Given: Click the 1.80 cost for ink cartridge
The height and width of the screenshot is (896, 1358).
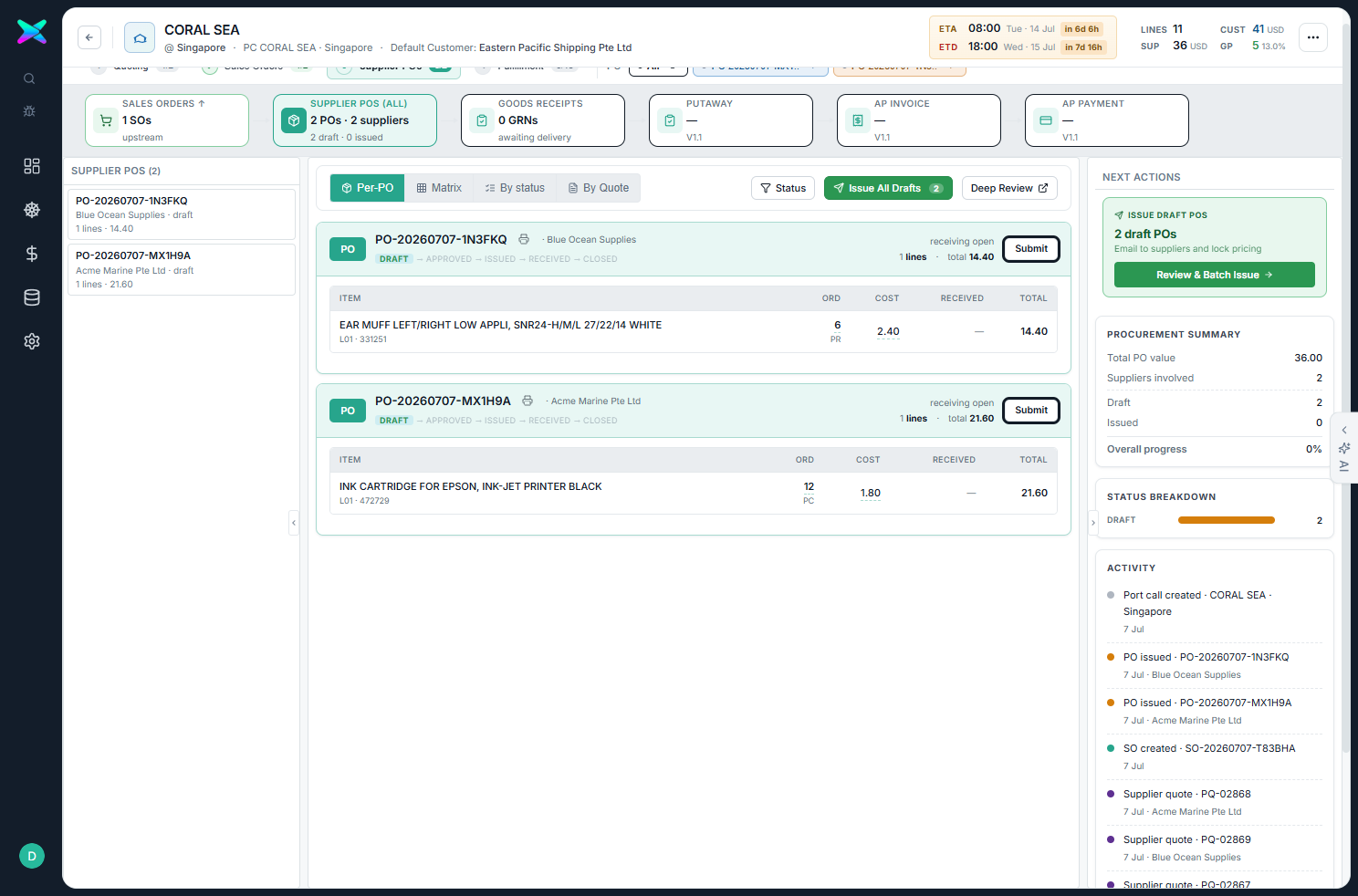Looking at the screenshot, I should 871,494.
